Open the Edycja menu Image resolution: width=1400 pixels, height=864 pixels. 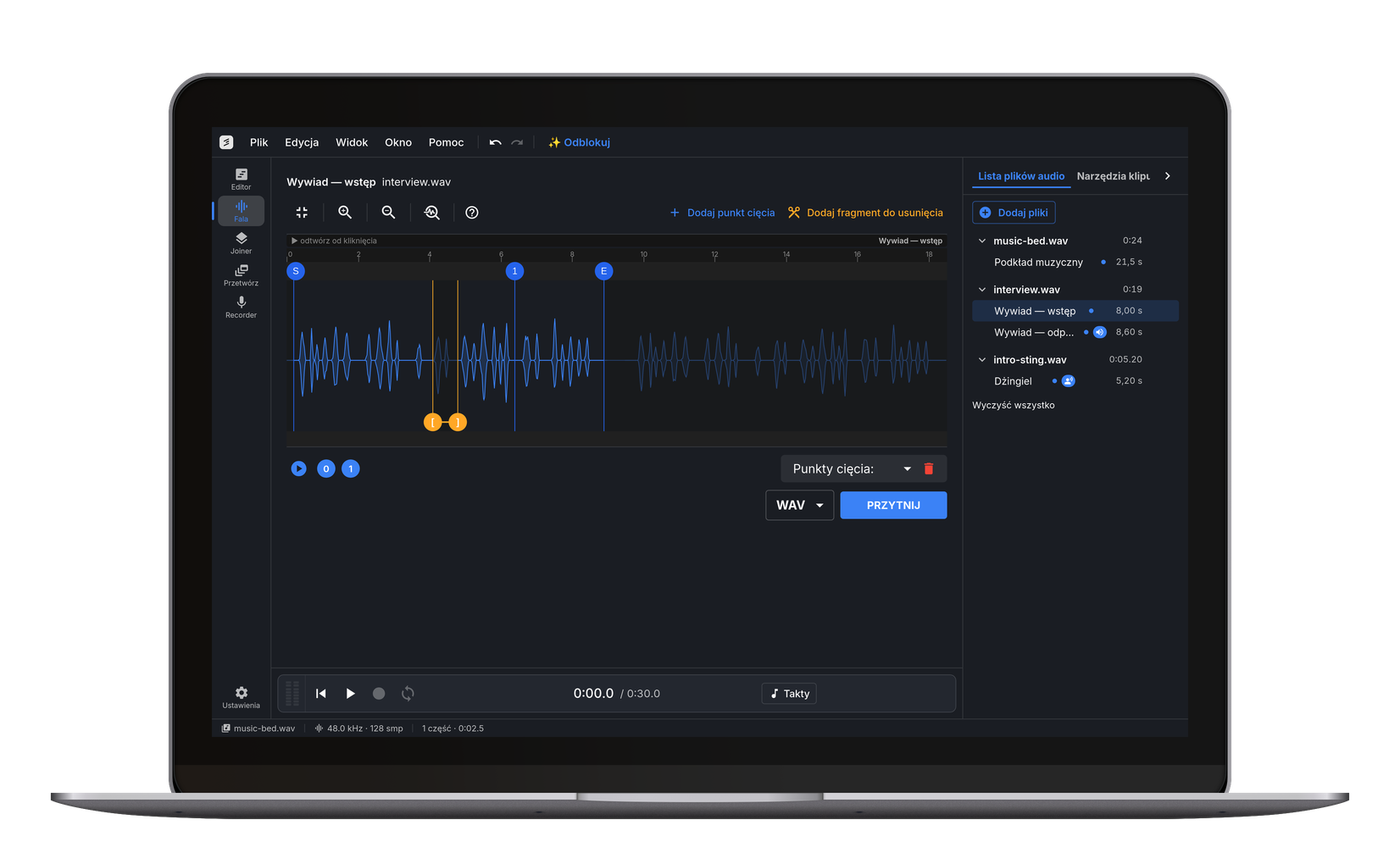pos(302,142)
